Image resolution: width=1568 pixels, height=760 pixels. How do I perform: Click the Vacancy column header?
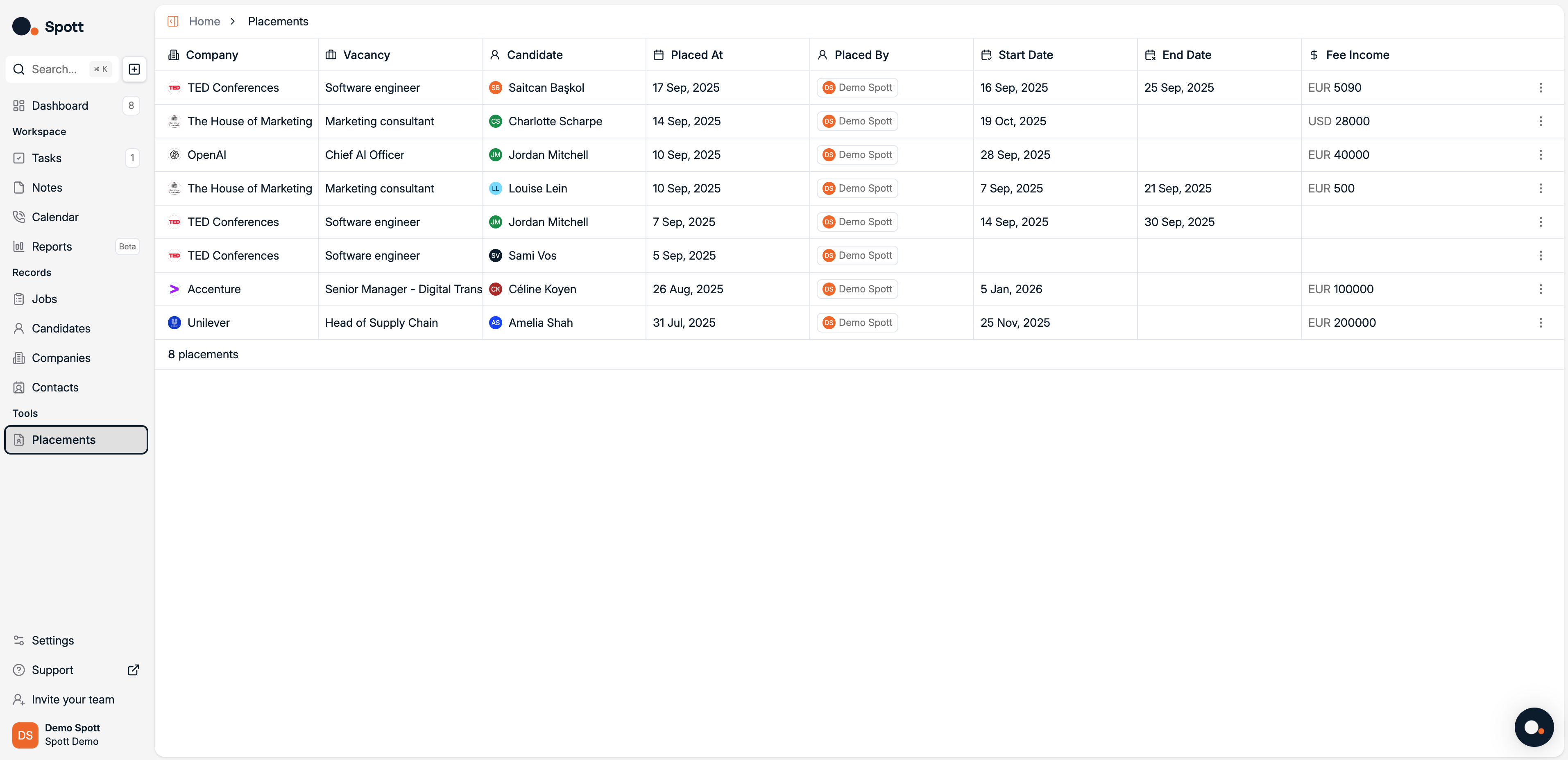tap(400, 55)
